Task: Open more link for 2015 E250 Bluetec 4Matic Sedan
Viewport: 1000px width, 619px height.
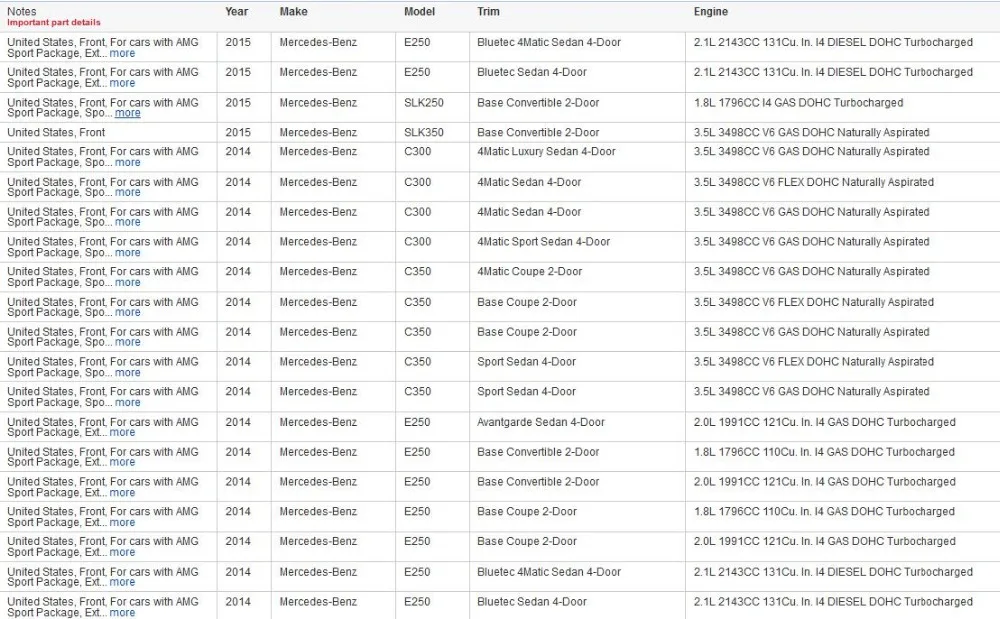Action: 122,54
